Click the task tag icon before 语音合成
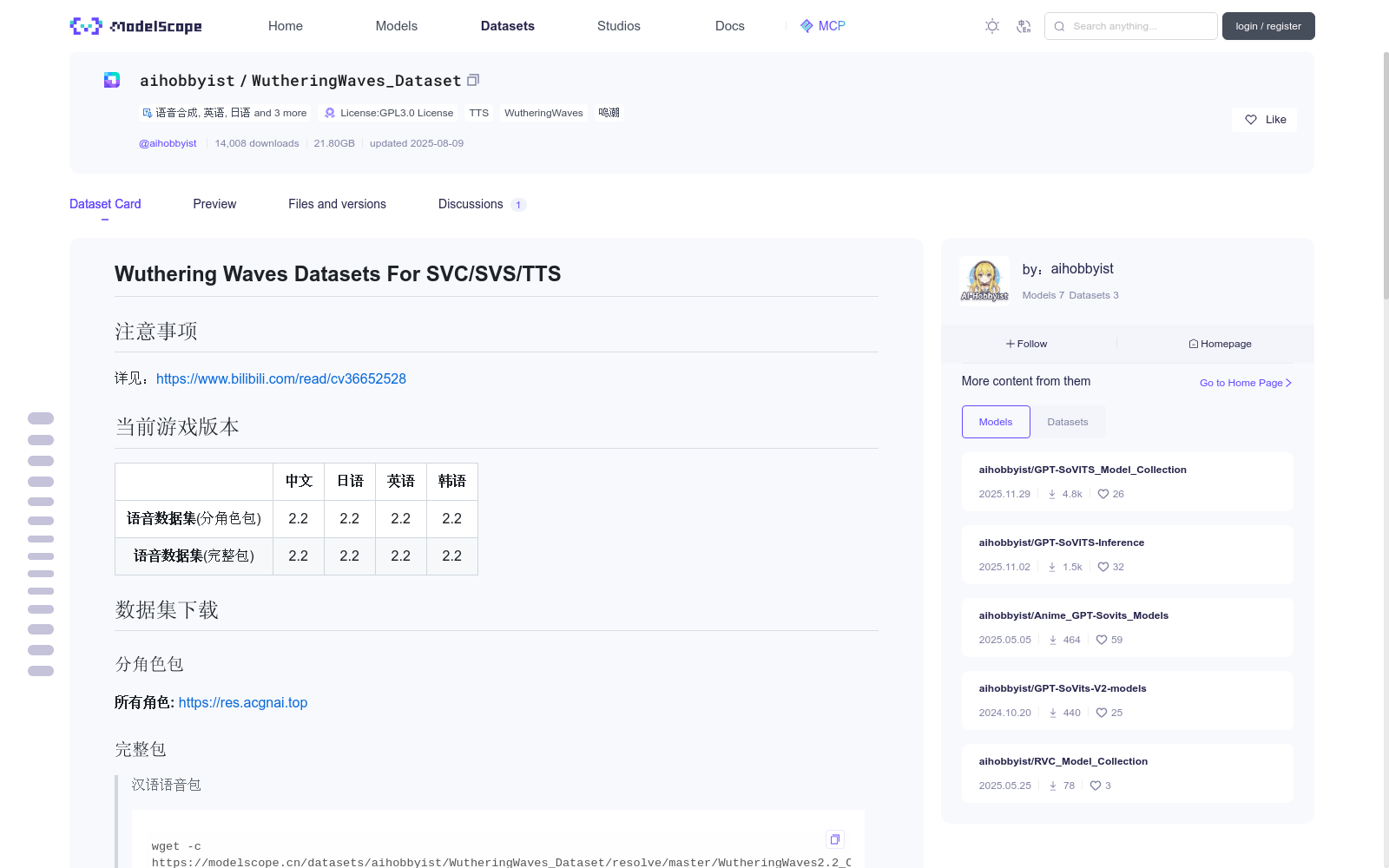Screen dimensions: 1389x868 pos(147,113)
